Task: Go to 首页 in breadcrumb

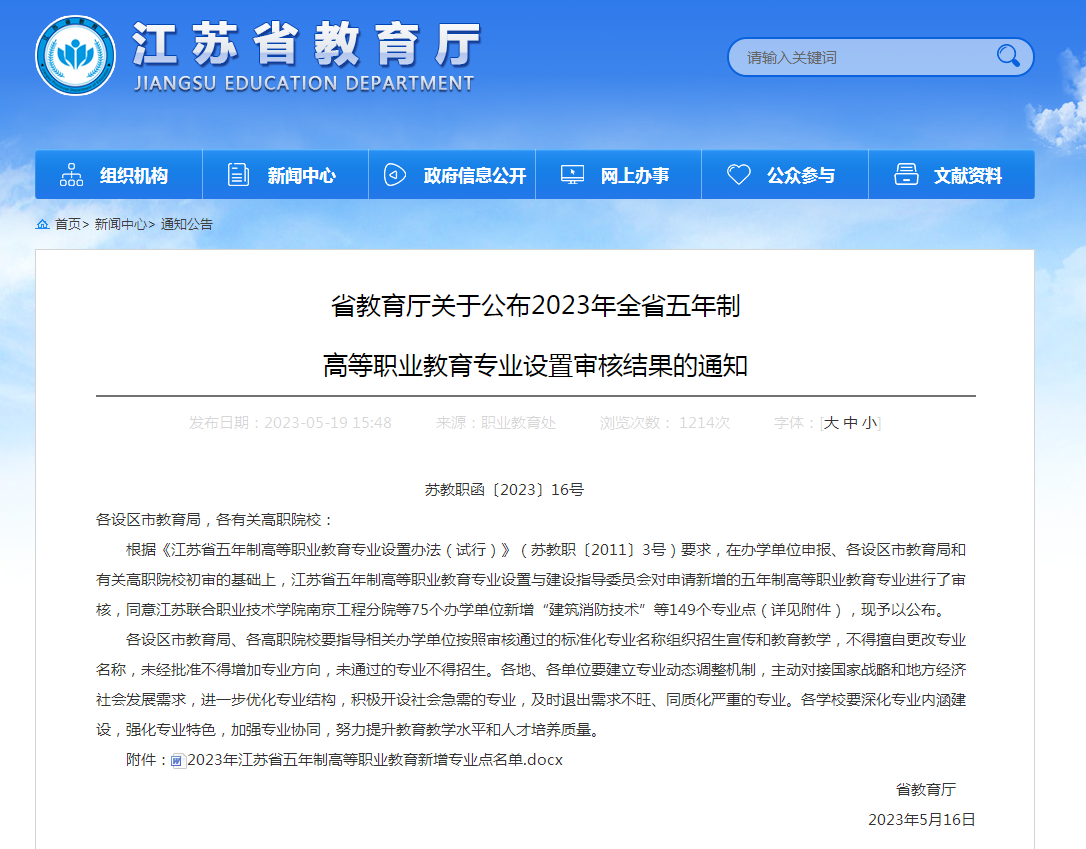Action: tap(68, 224)
